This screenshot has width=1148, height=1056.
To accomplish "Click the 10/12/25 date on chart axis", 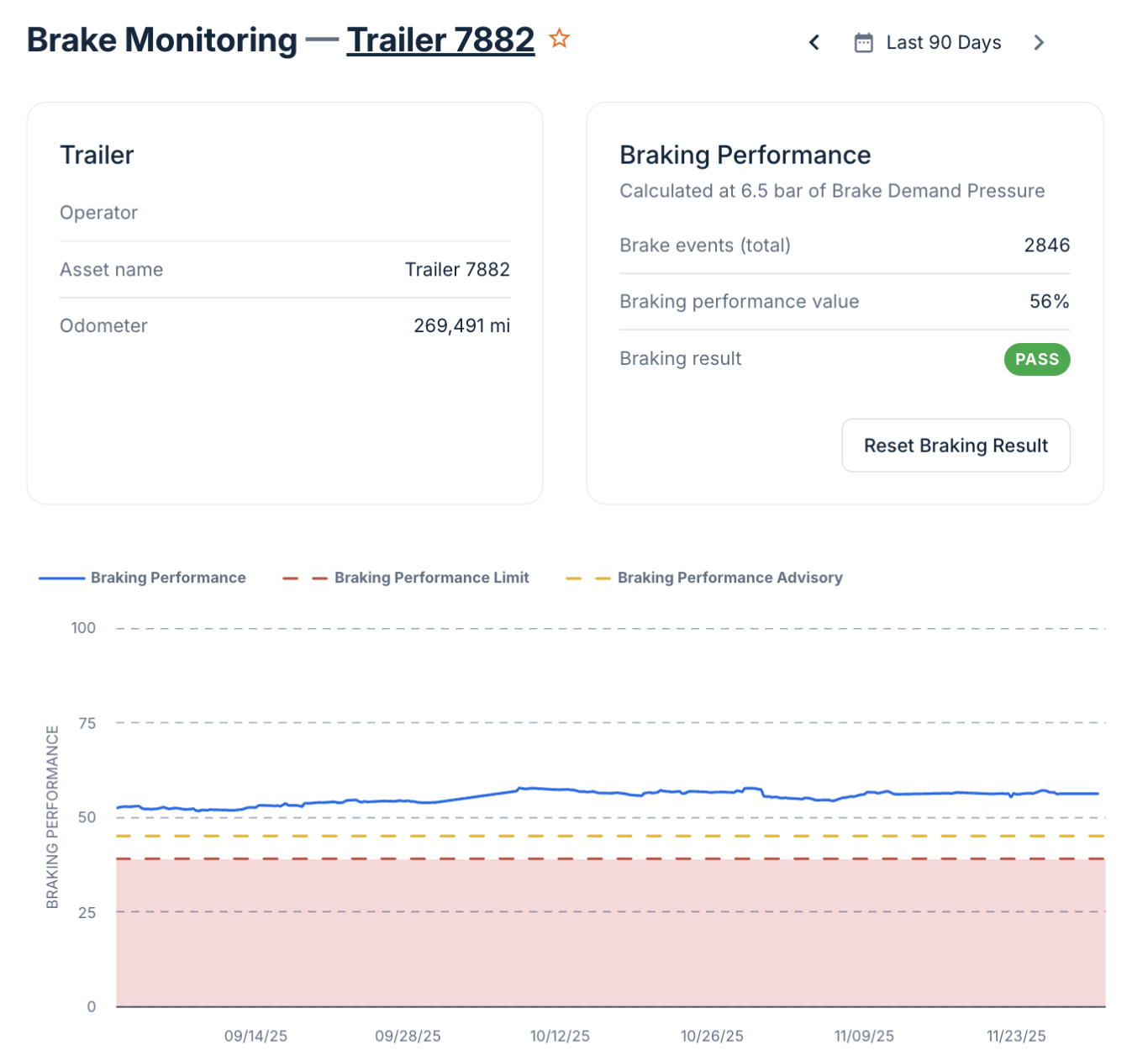I will [x=560, y=1036].
